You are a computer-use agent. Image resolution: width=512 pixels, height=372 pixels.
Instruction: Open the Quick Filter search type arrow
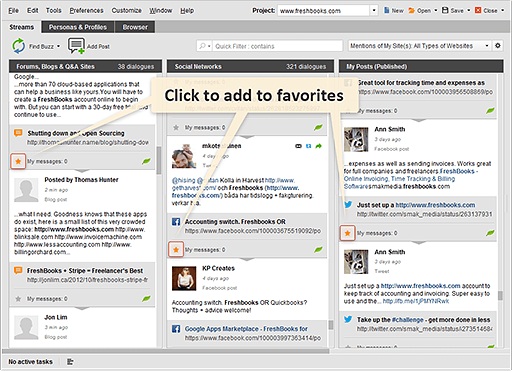209,46
